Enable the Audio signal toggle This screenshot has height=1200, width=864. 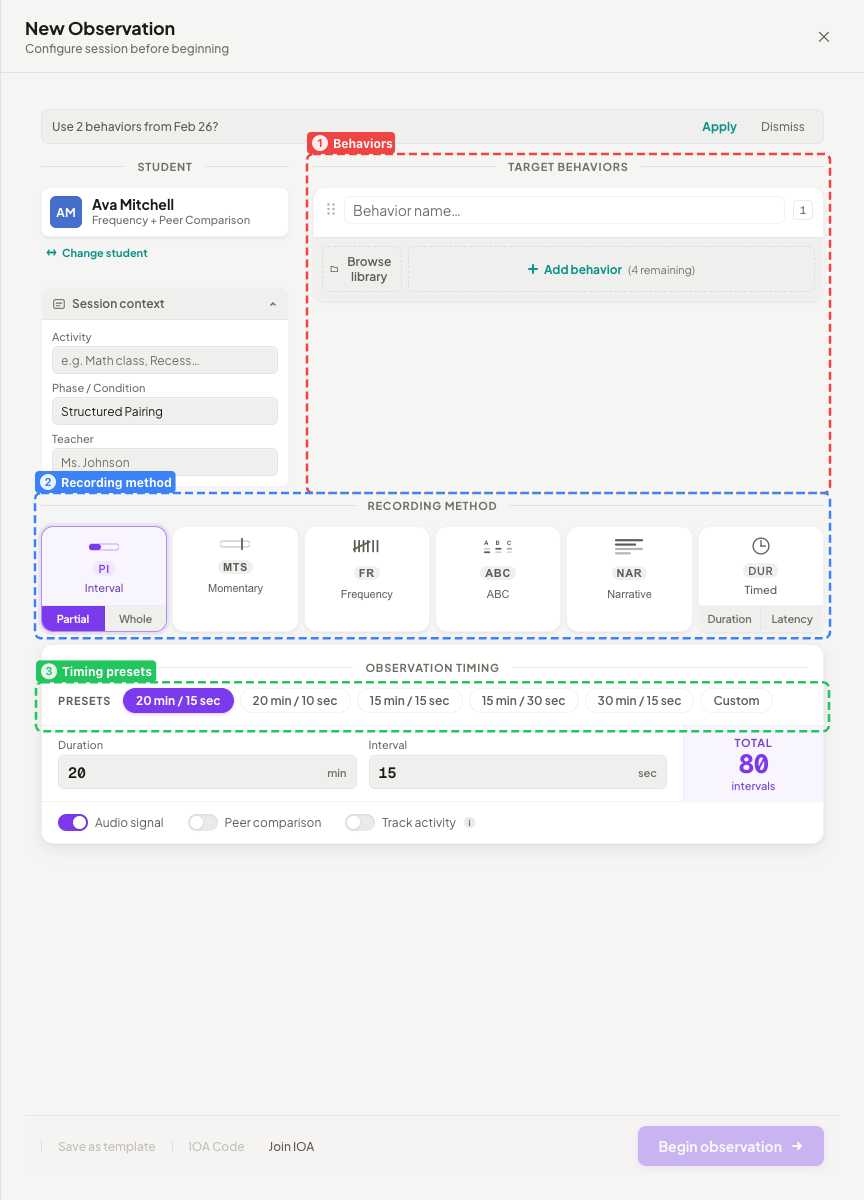pos(73,822)
